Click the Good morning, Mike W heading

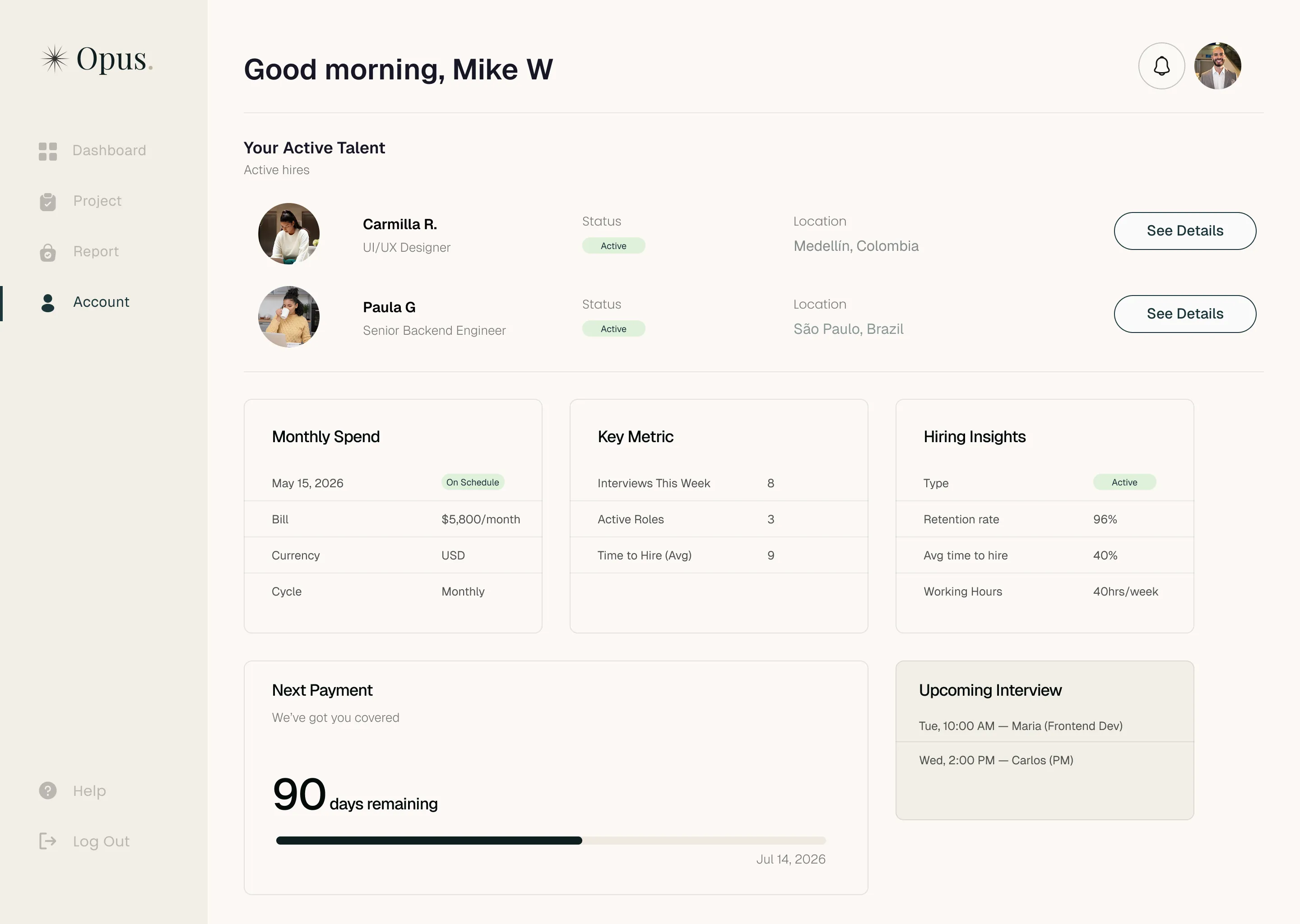(399, 69)
